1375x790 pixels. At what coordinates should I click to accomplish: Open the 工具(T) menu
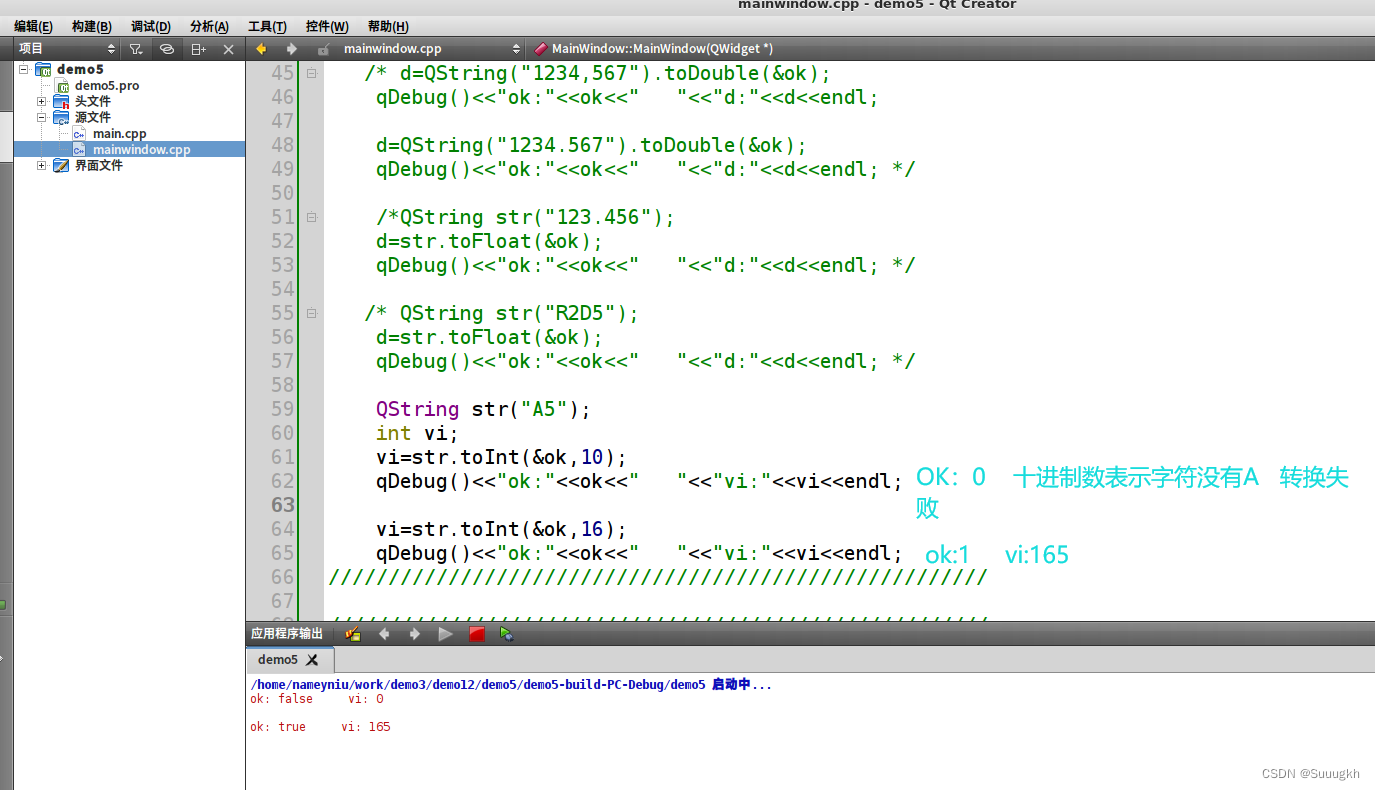tap(267, 26)
